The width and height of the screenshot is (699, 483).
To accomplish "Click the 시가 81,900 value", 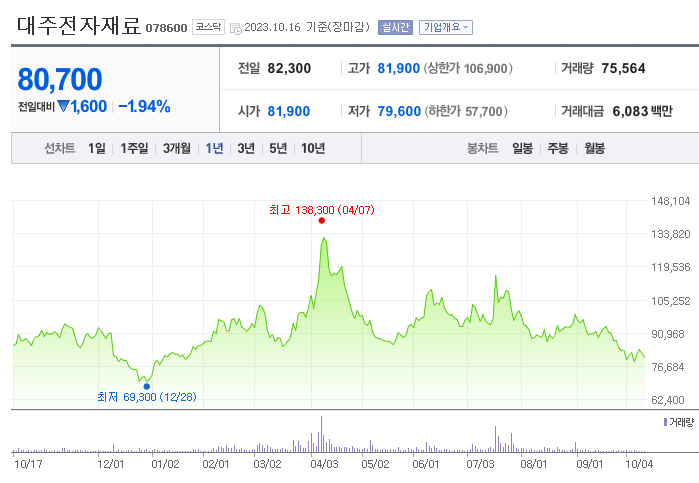I will pos(288,111).
